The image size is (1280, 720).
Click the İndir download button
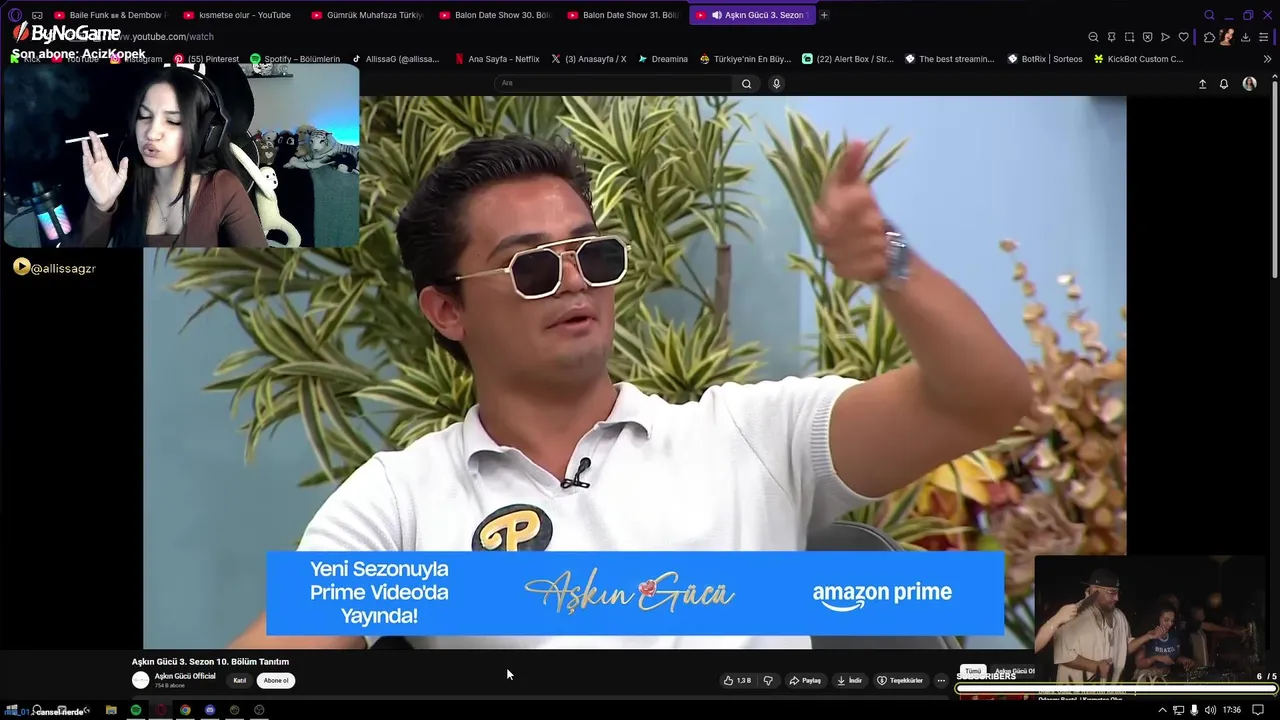(x=850, y=680)
